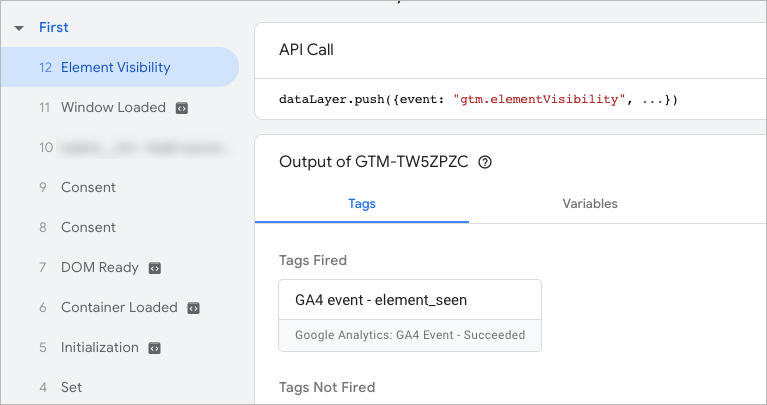Click code icon beside Container Loaded
The height and width of the screenshot is (405, 767).
click(194, 308)
